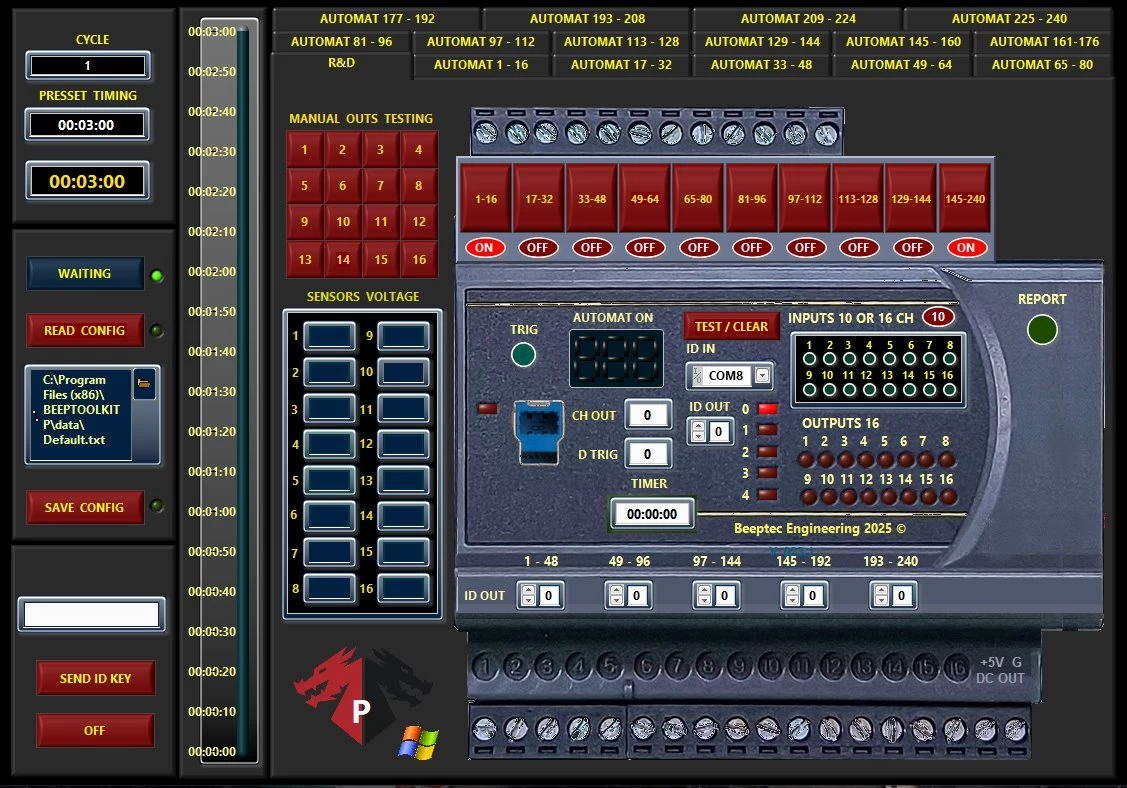Click the vertical timing progress bar
Image resolution: width=1127 pixels, height=788 pixels.
pos(242,393)
